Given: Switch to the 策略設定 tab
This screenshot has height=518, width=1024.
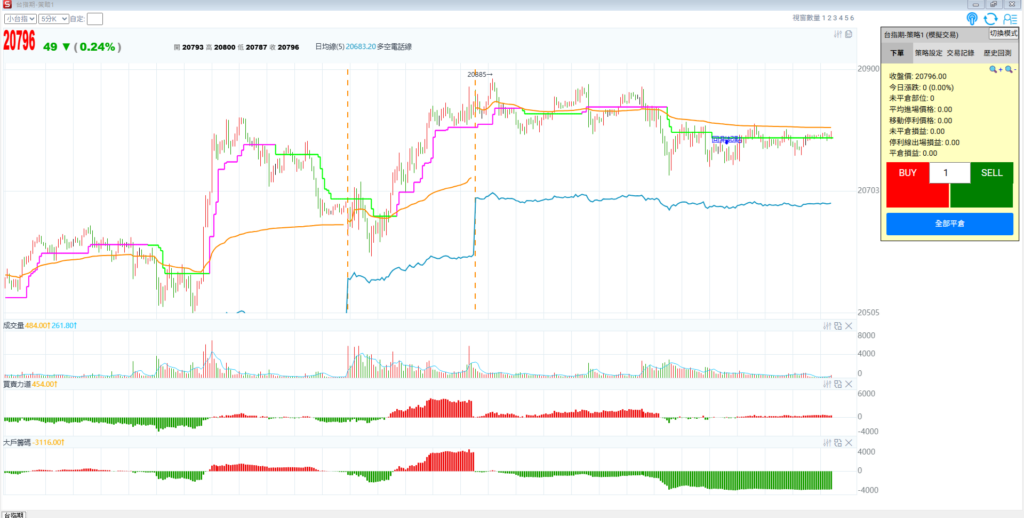Looking at the screenshot, I should pyautogui.click(x=927, y=53).
